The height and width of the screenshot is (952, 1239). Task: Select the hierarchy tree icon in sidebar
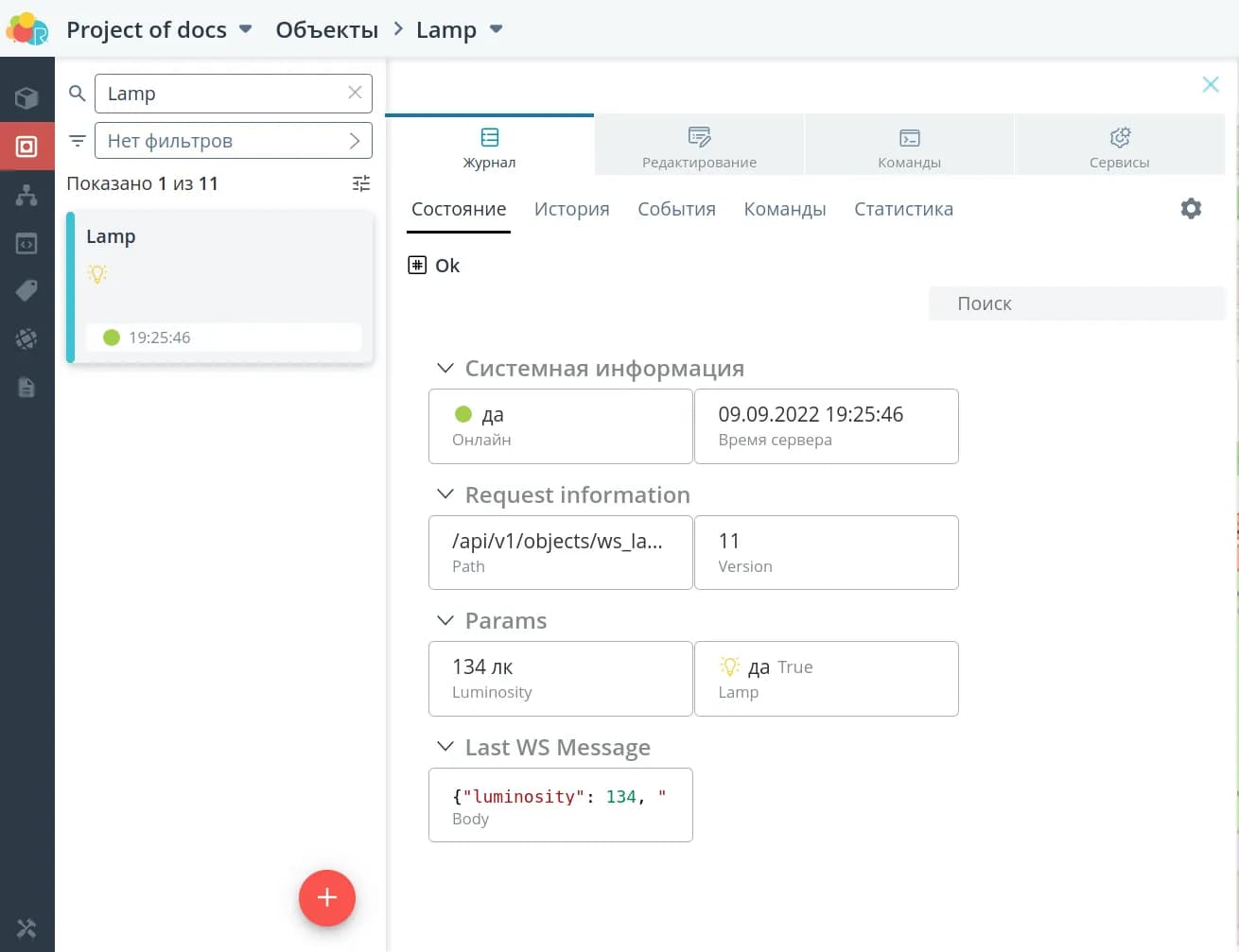pos(26,195)
